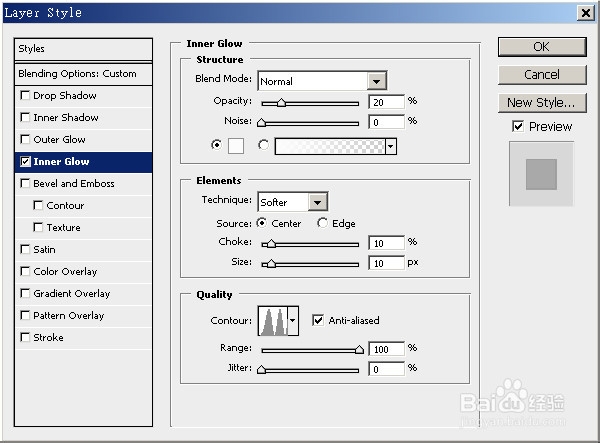The image size is (600, 443).
Task: Enable the Pattern Overlay checkbox
Action: tap(25, 315)
